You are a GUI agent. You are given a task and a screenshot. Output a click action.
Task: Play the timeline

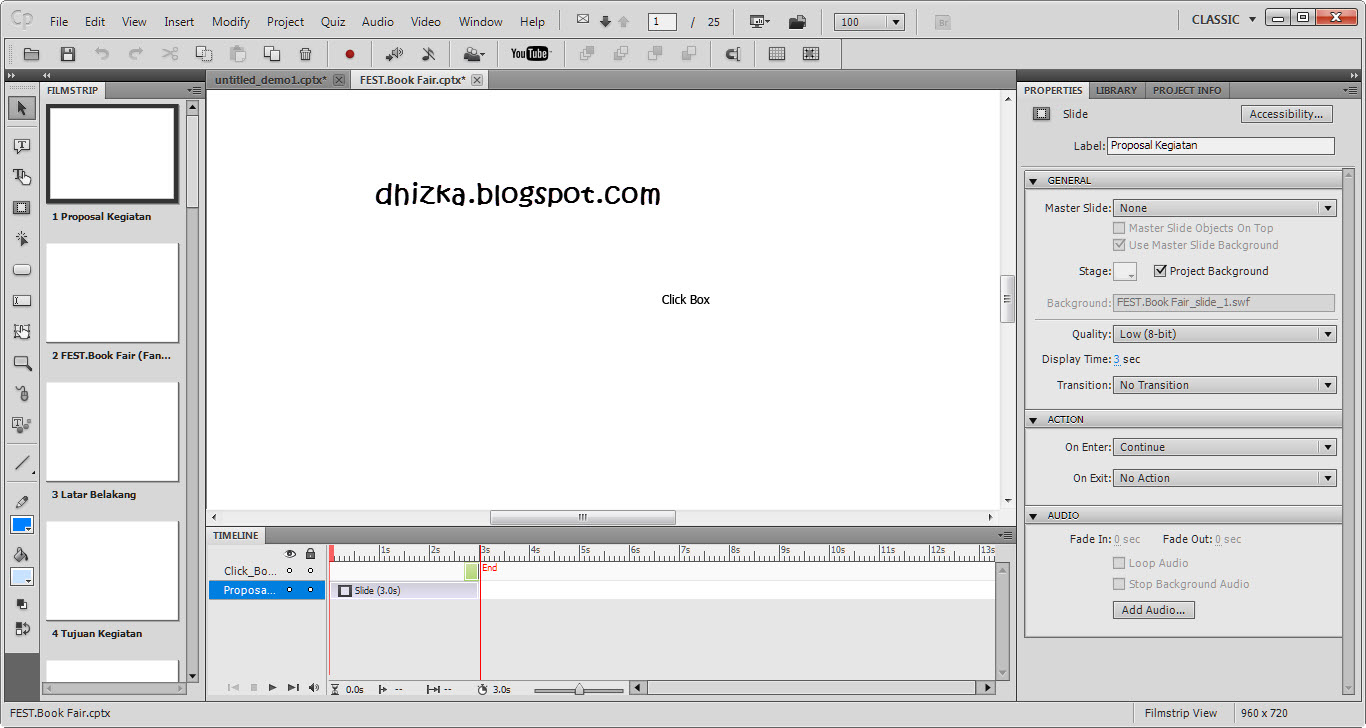(273, 688)
